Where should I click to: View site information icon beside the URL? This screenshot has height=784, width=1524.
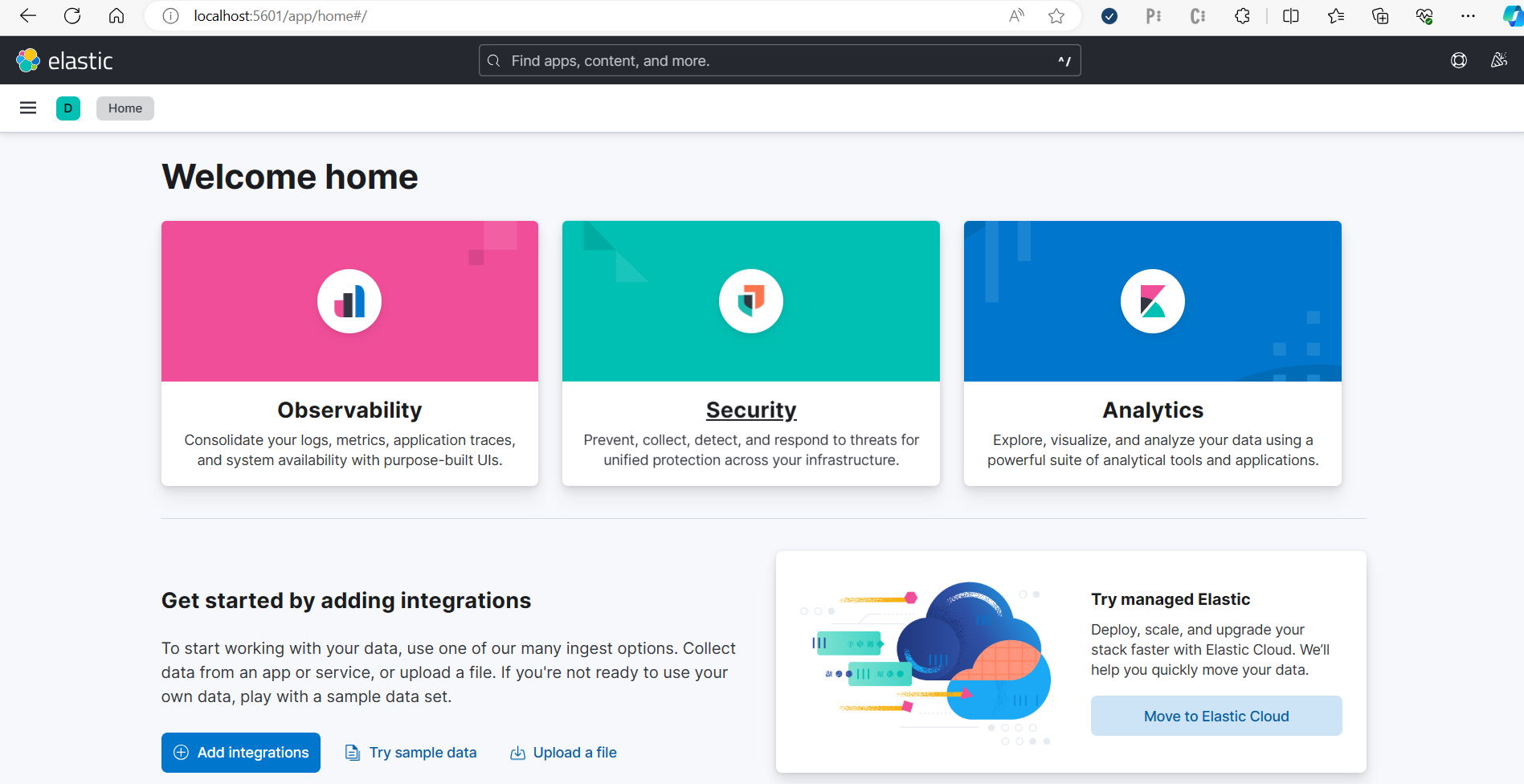tap(170, 16)
